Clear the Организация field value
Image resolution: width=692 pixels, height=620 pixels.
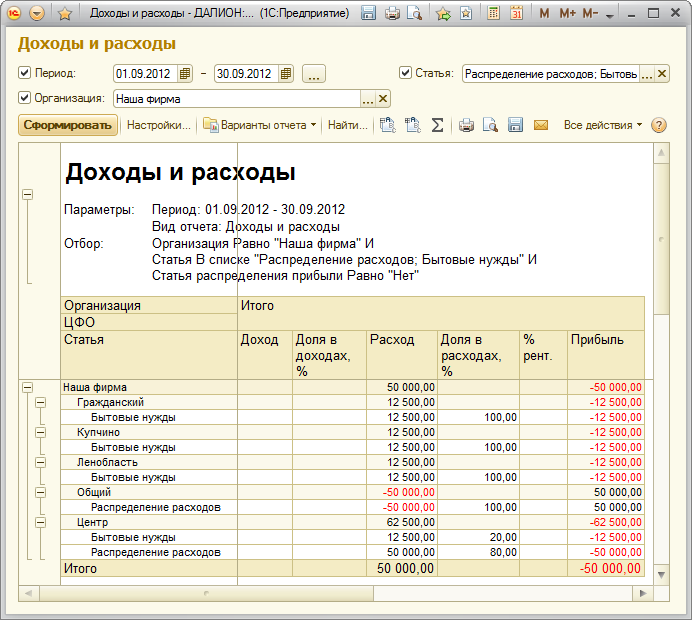pos(383,99)
